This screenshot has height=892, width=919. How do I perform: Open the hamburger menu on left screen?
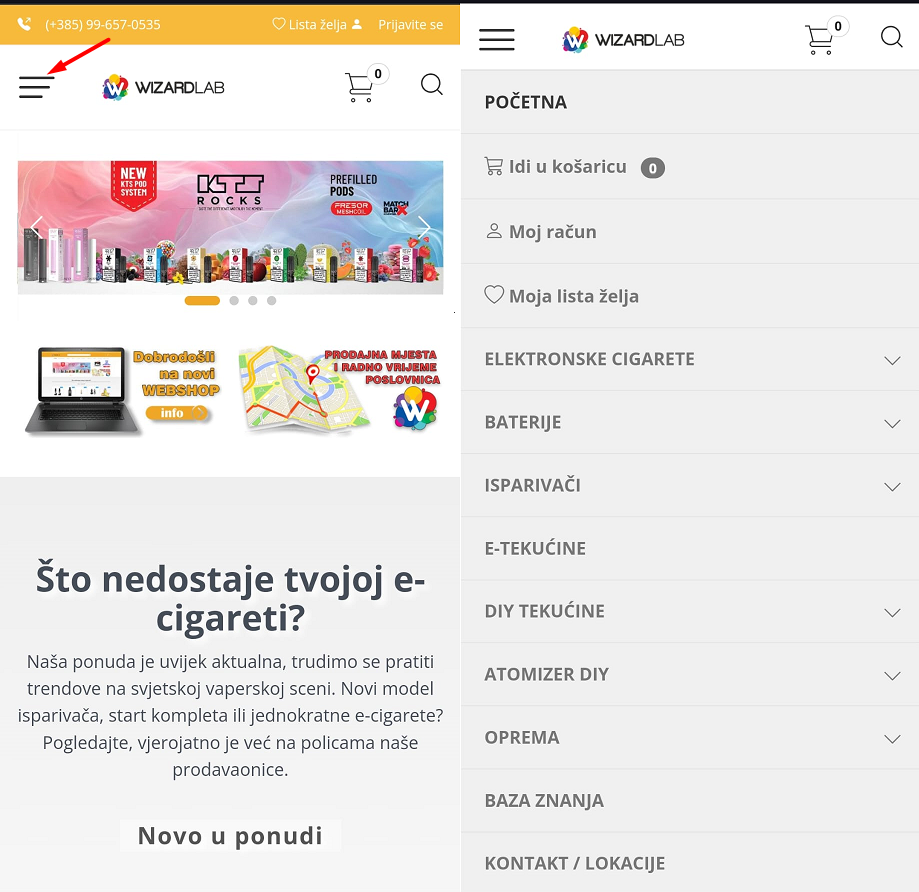tap(36, 87)
